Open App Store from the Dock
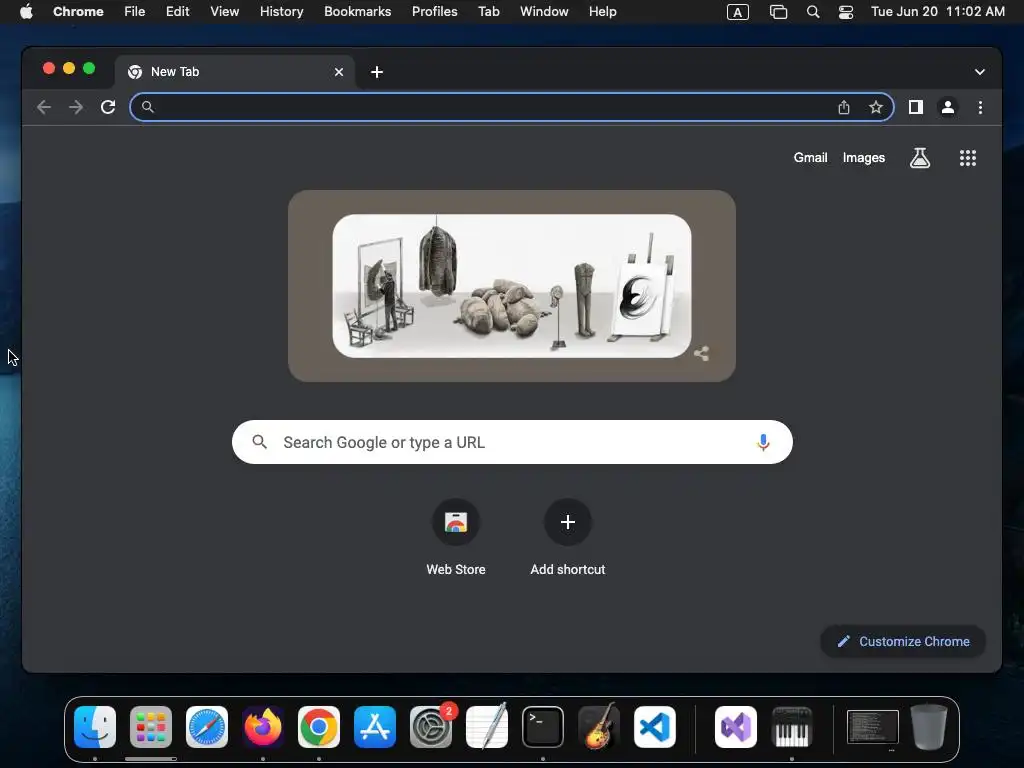The height and width of the screenshot is (768, 1024). tap(375, 727)
